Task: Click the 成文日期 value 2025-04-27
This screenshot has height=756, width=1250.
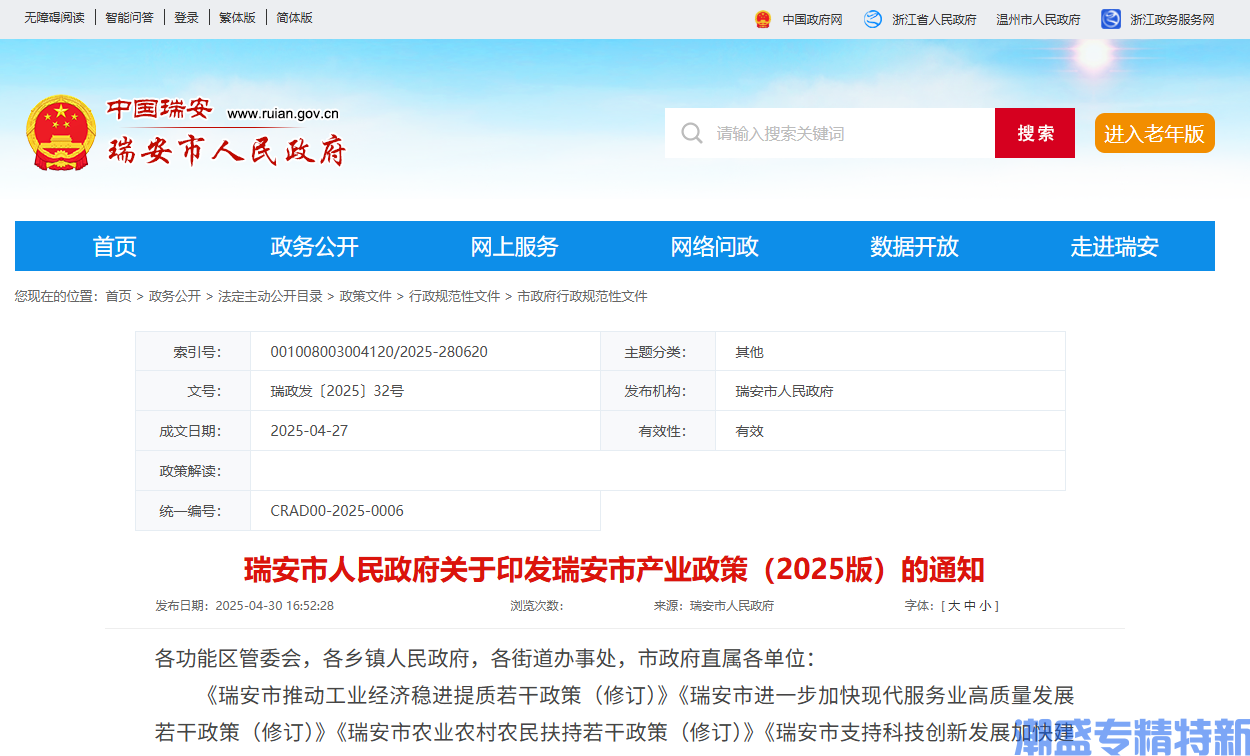Action: [x=309, y=431]
